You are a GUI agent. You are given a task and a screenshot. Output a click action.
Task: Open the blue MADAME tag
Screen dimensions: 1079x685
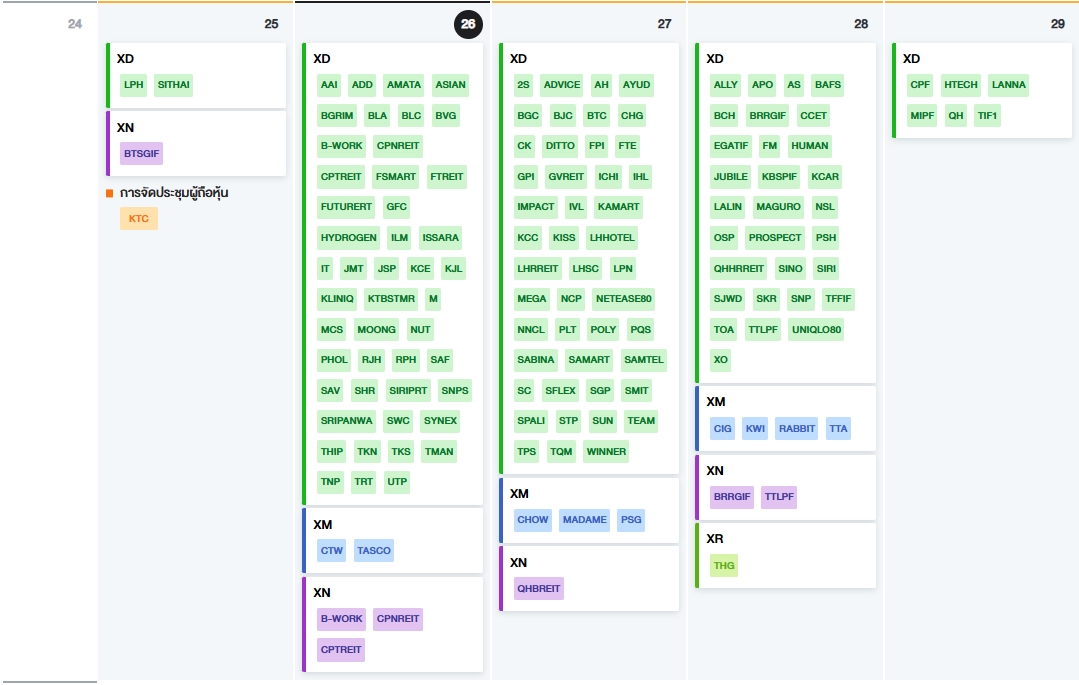pyautogui.click(x=584, y=520)
